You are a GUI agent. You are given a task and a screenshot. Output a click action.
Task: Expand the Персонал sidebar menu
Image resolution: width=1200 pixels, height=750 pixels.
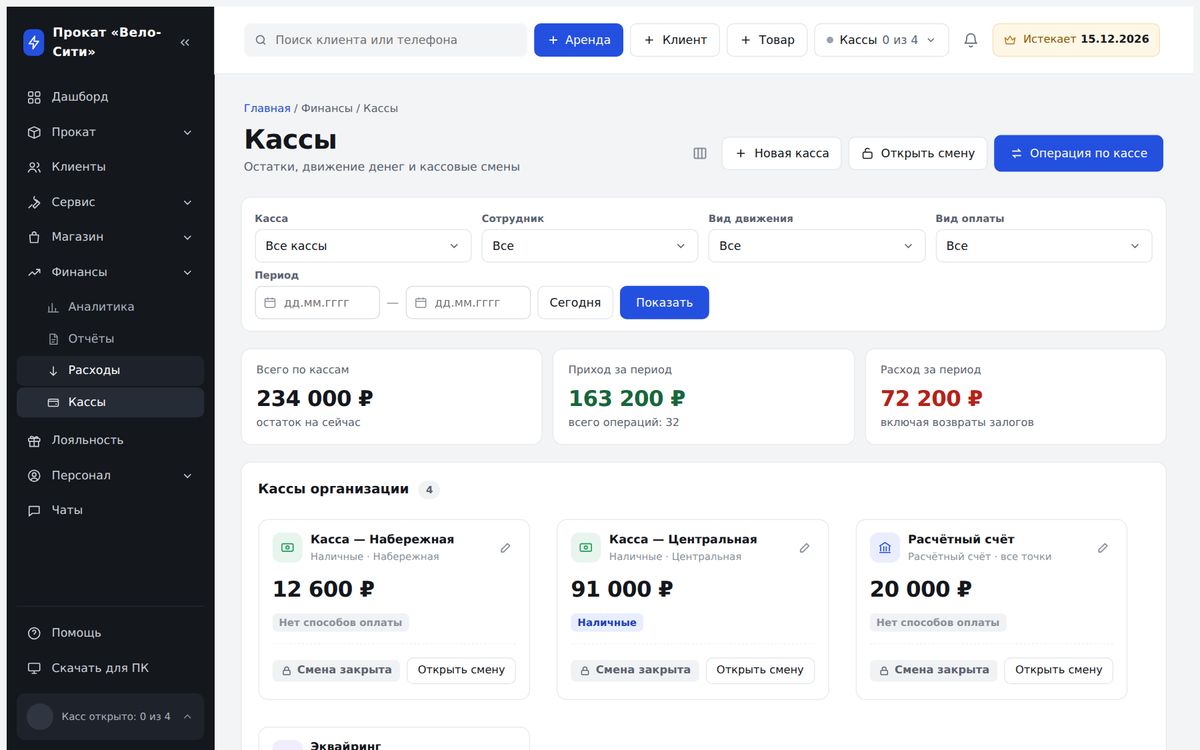click(110, 475)
